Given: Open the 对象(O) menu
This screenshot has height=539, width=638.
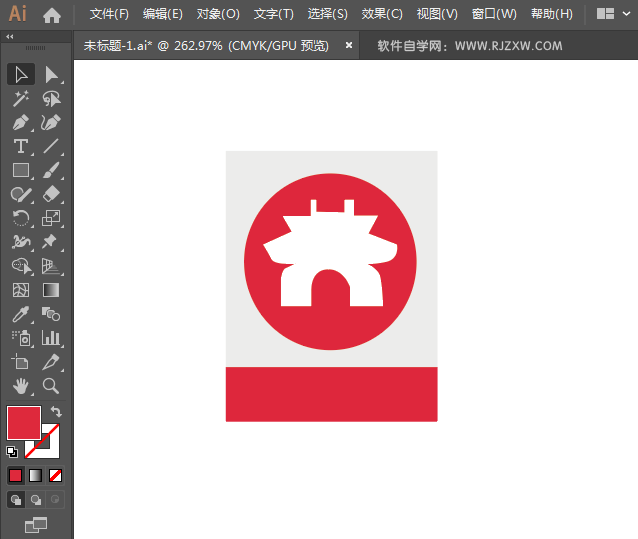Looking at the screenshot, I should point(218,14).
